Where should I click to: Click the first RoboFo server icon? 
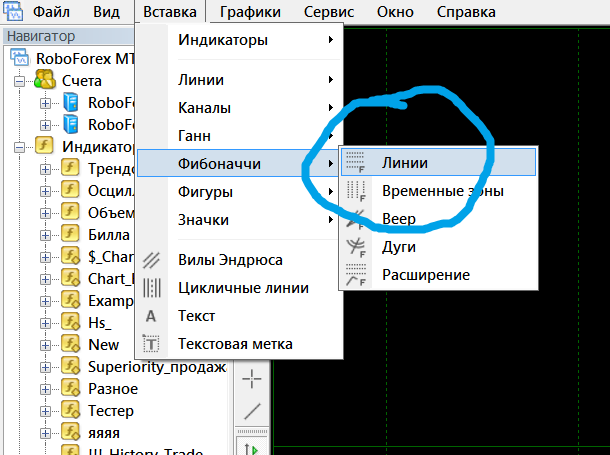(x=70, y=103)
